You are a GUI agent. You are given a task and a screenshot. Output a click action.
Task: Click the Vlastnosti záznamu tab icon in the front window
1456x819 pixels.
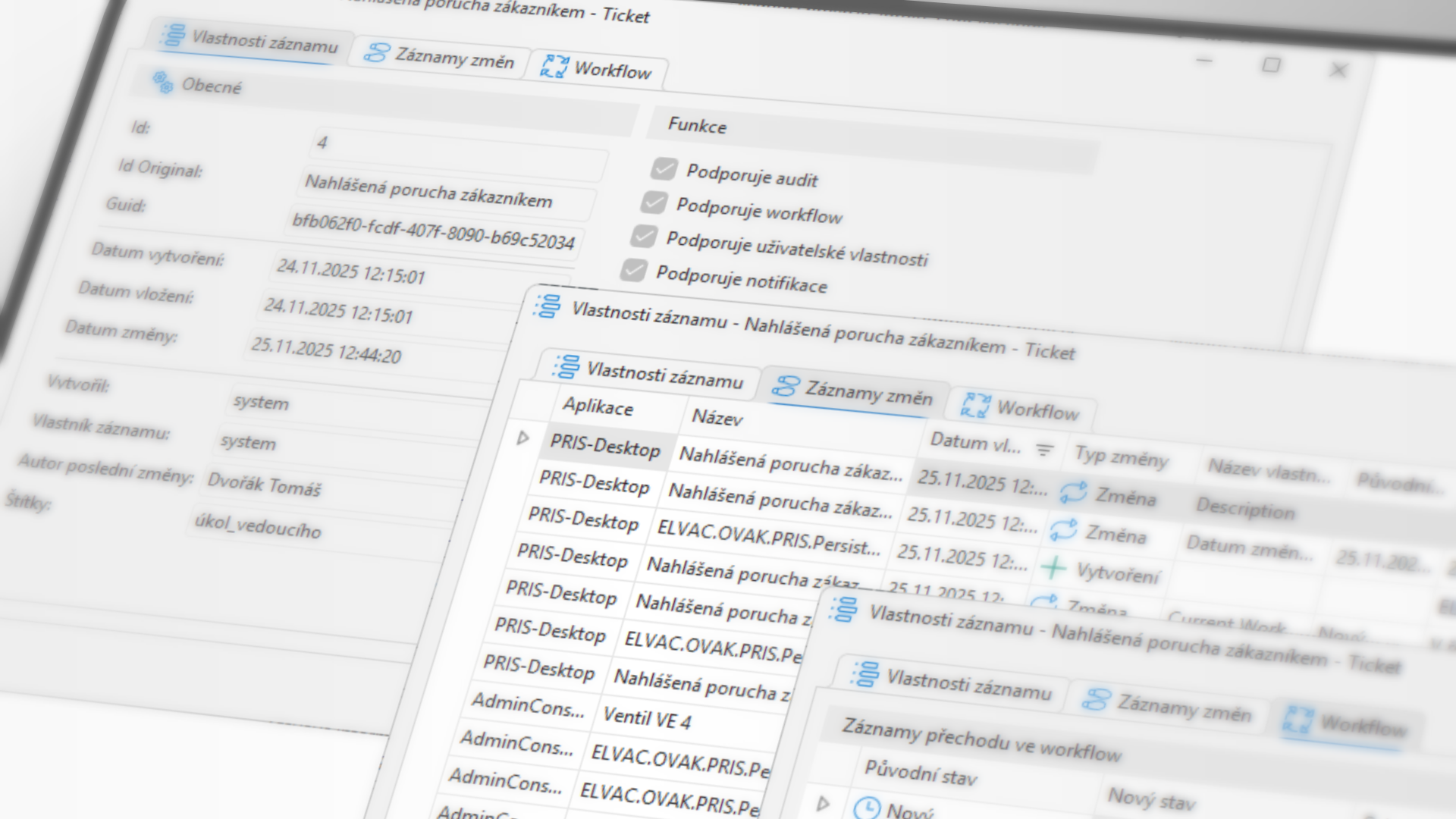point(864,673)
